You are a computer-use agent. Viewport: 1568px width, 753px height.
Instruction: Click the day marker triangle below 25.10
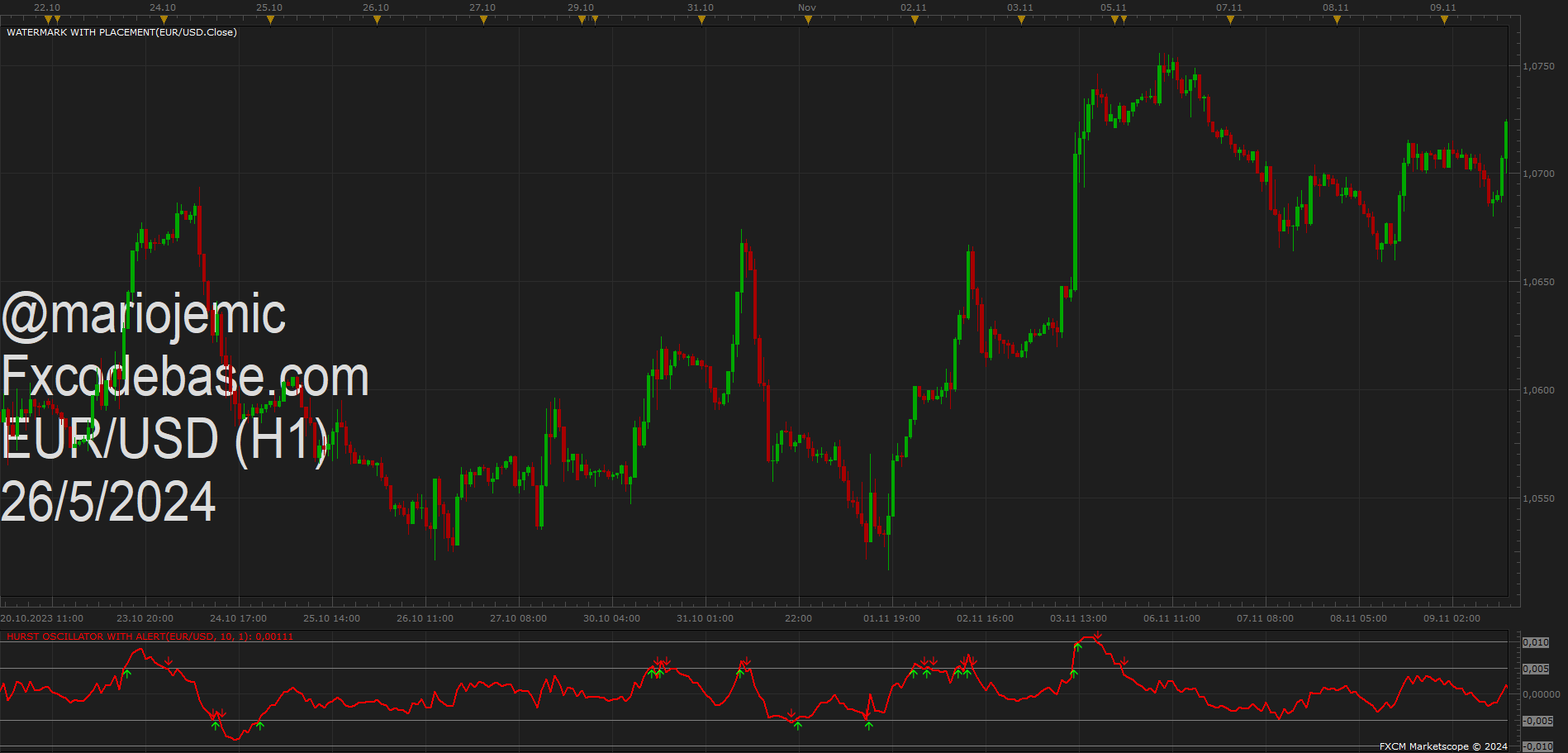pyautogui.click(x=270, y=20)
